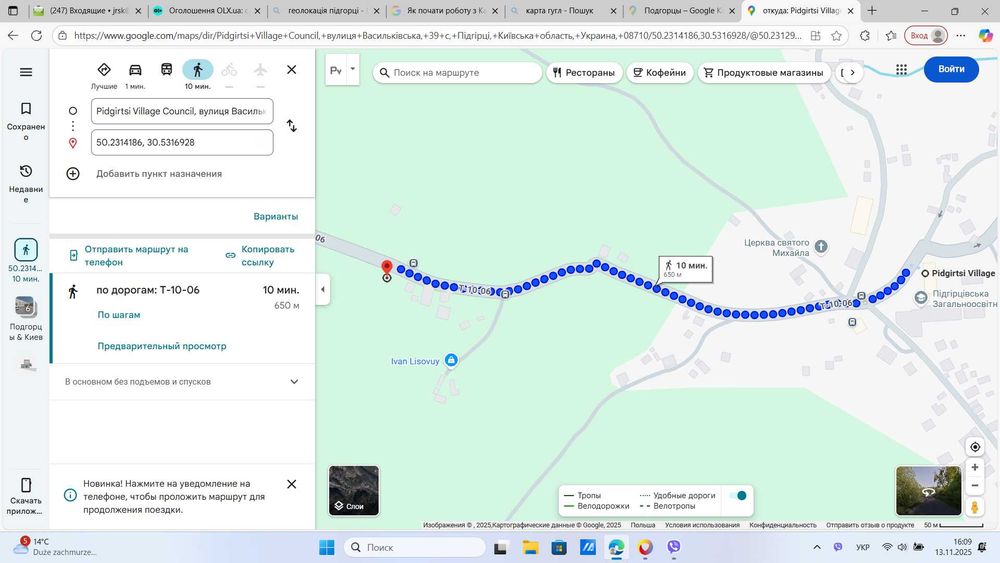Filter by Продуктовые магазины chip
1000x563 pixels.
(764, 73)
